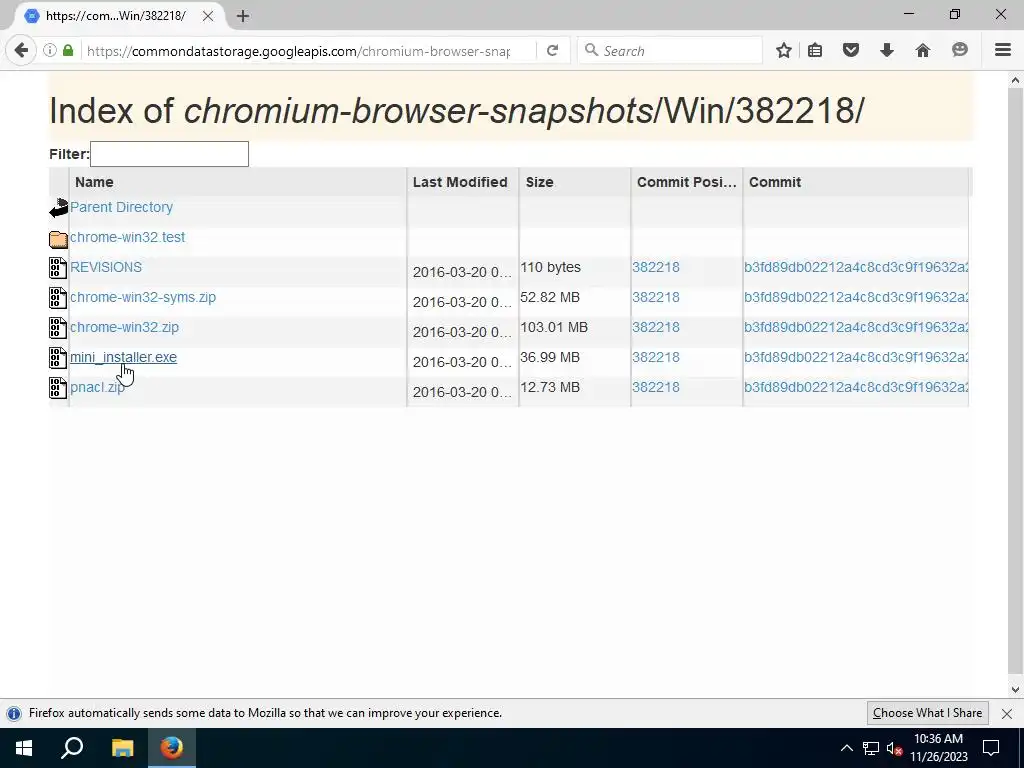Go back using the back arrow
The width and height of the screenshot is (1024, 768).
coord(21,50)
